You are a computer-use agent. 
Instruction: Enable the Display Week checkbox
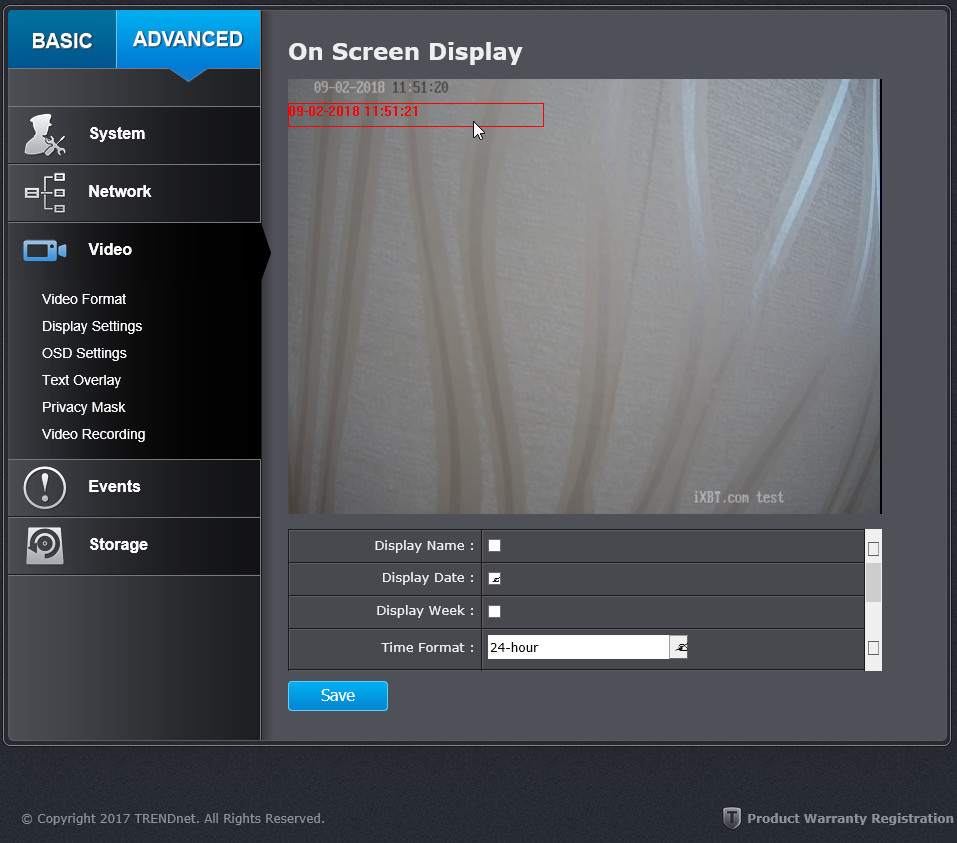[494, 611]
